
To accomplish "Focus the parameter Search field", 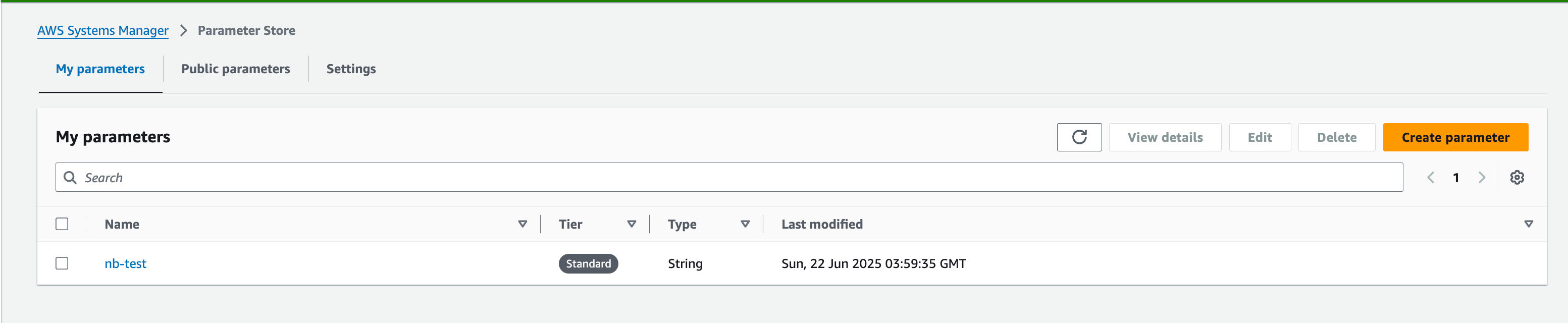I will pos(730,178).
